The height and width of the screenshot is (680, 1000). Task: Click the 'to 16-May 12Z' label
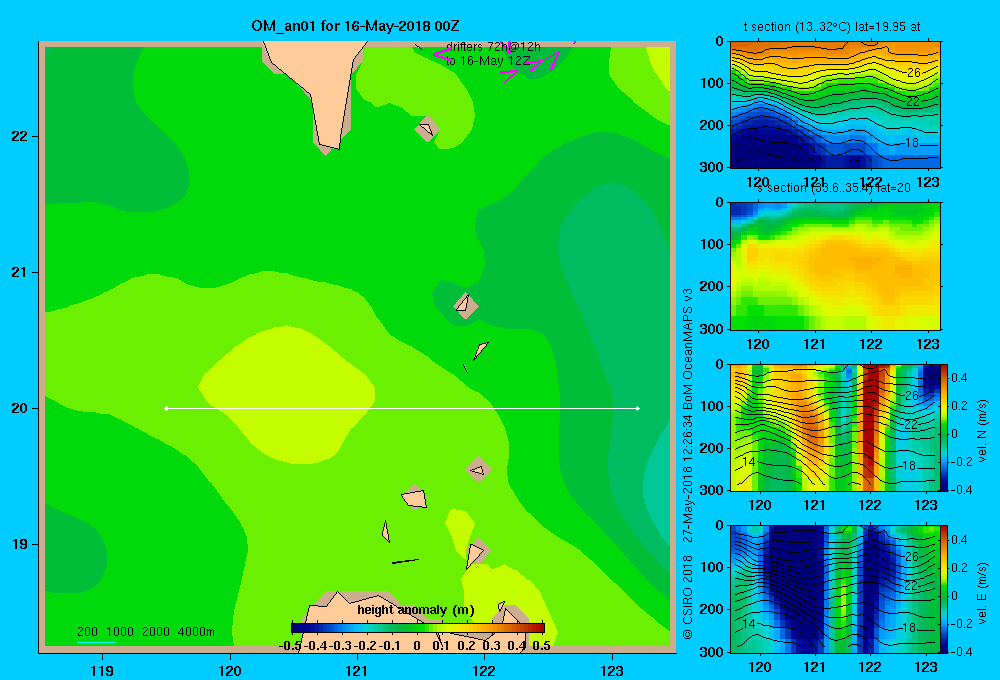(x=488, y=61)
